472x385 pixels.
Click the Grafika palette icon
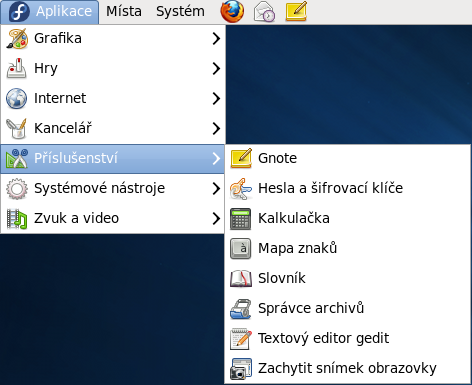17,39
